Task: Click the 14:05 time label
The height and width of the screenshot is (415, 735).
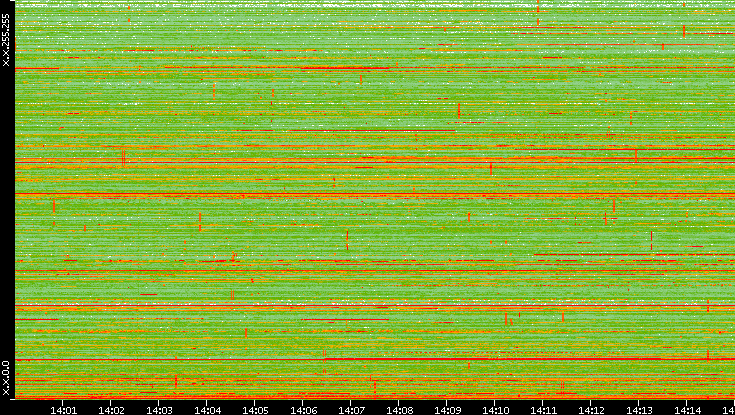Action: coord(255,410)
